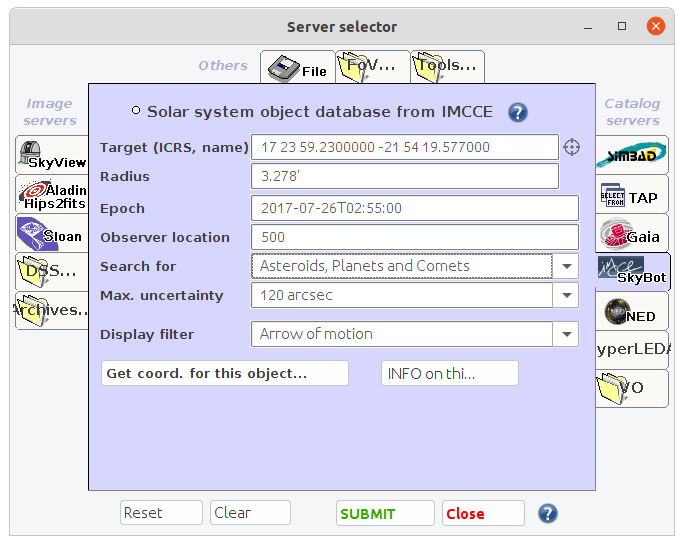Click the Epoch input field
The image size is (684, 545).
click(415, 208)
